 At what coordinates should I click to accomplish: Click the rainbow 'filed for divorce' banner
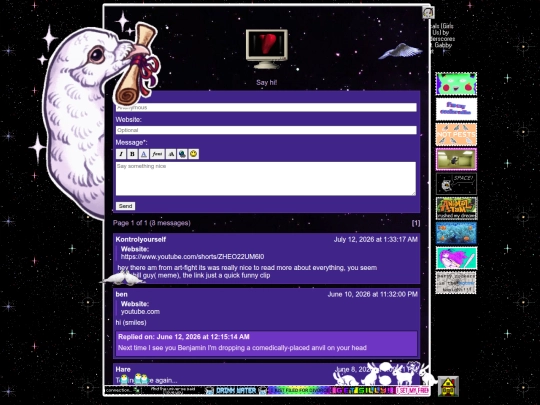pos(299,391)
